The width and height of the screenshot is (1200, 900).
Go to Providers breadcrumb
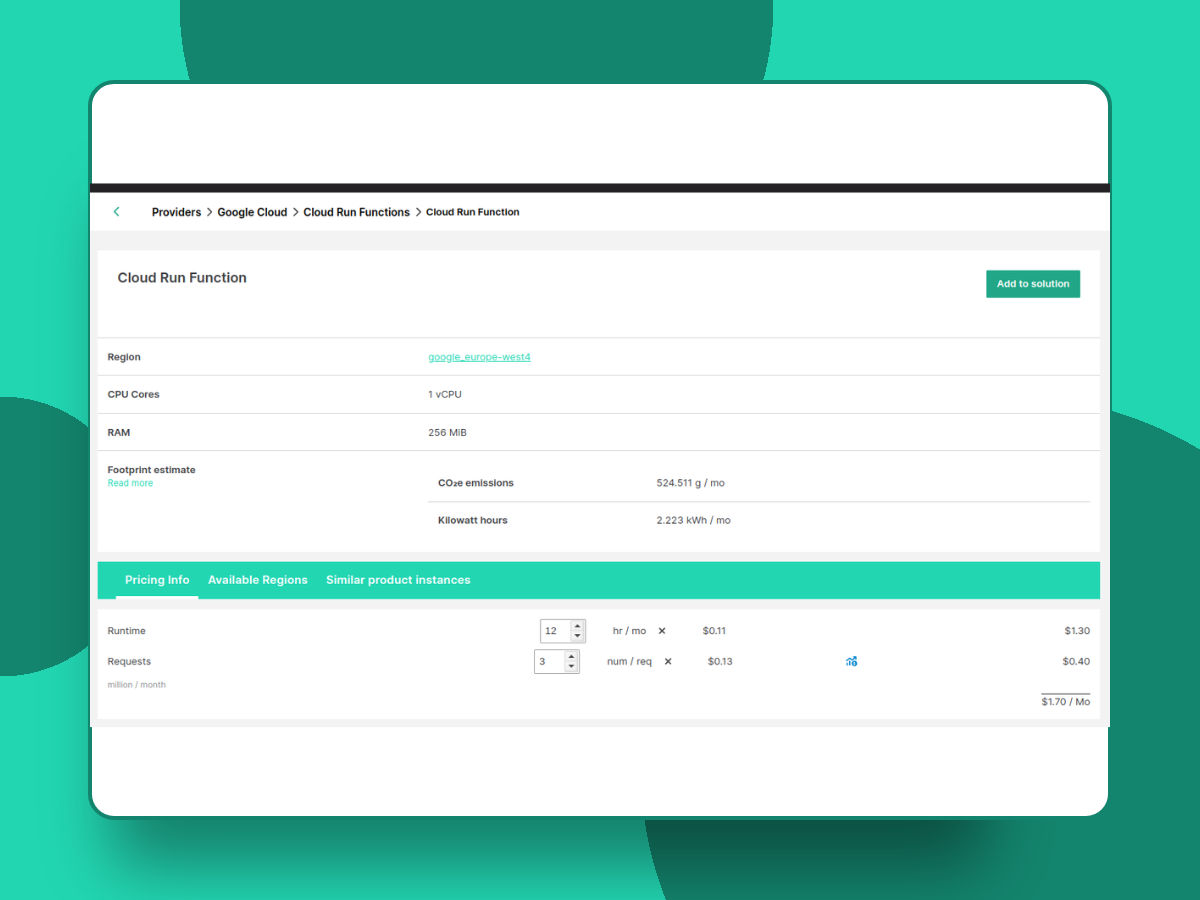click(176, 212)
